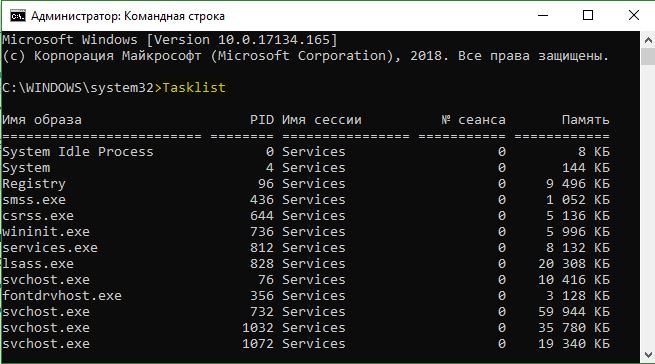This screenshot has width=655, height=364.
Task: Click the scrollbar up arrow
Action: tap(648, 40)
